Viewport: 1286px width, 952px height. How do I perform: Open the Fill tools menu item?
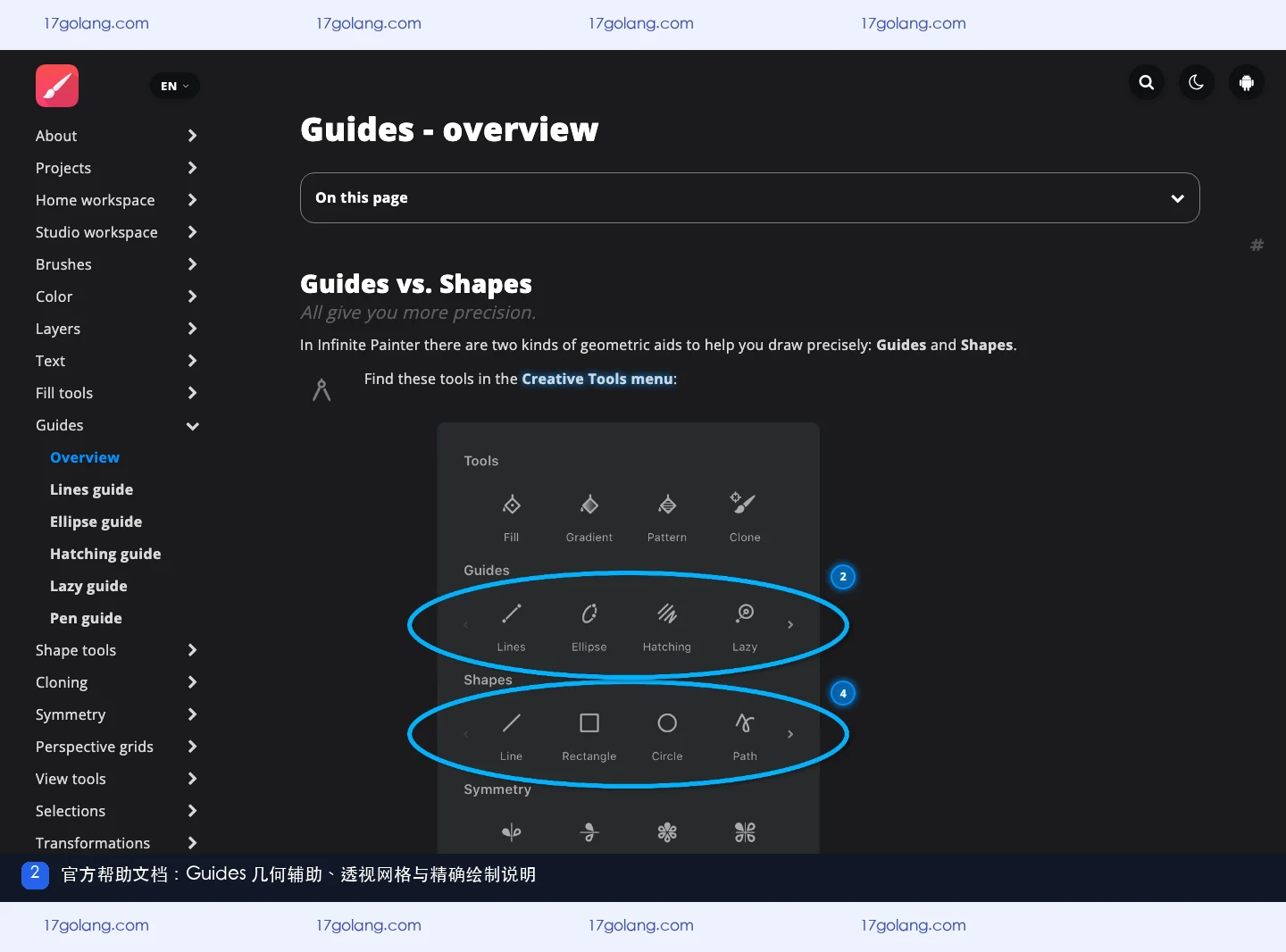point(64,393)
